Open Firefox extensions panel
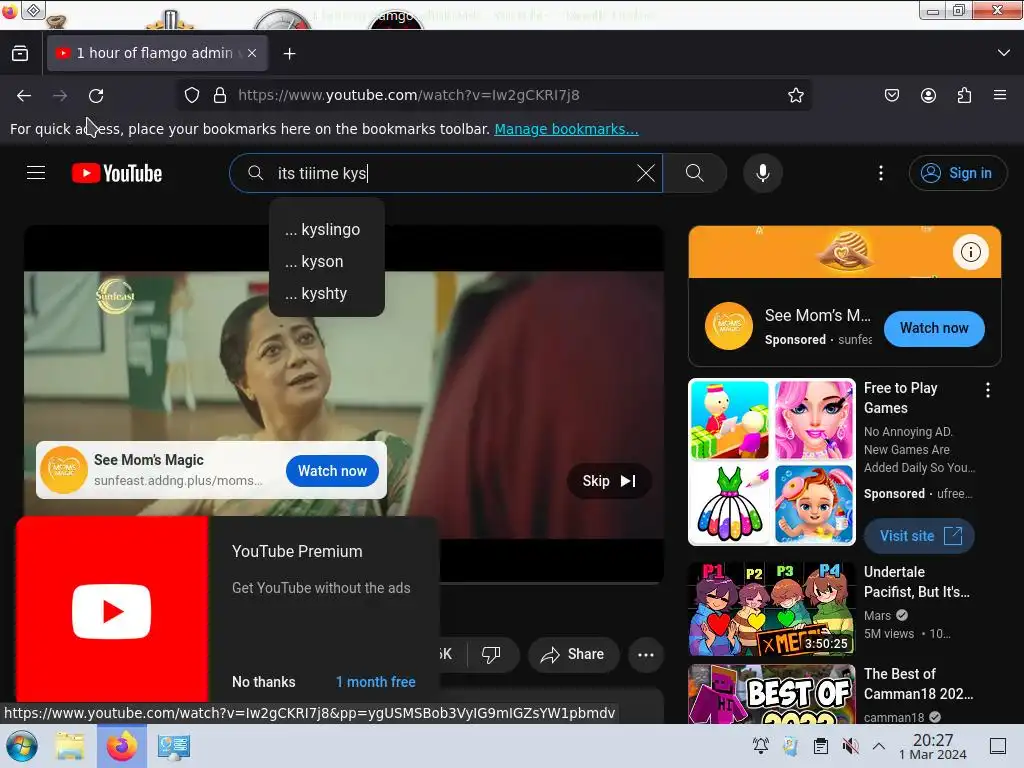This screenshot has height=768, width=1024. pyautogui.click(x=964, y=95)
